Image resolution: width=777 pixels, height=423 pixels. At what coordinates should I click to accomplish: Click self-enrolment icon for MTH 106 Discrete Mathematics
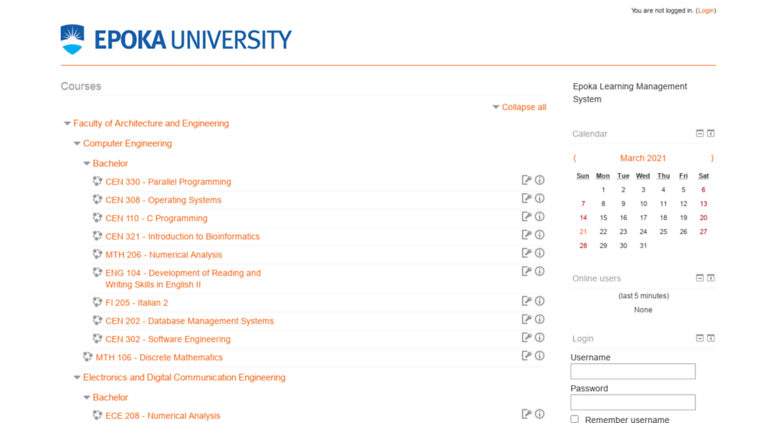(x=526, y=356)
